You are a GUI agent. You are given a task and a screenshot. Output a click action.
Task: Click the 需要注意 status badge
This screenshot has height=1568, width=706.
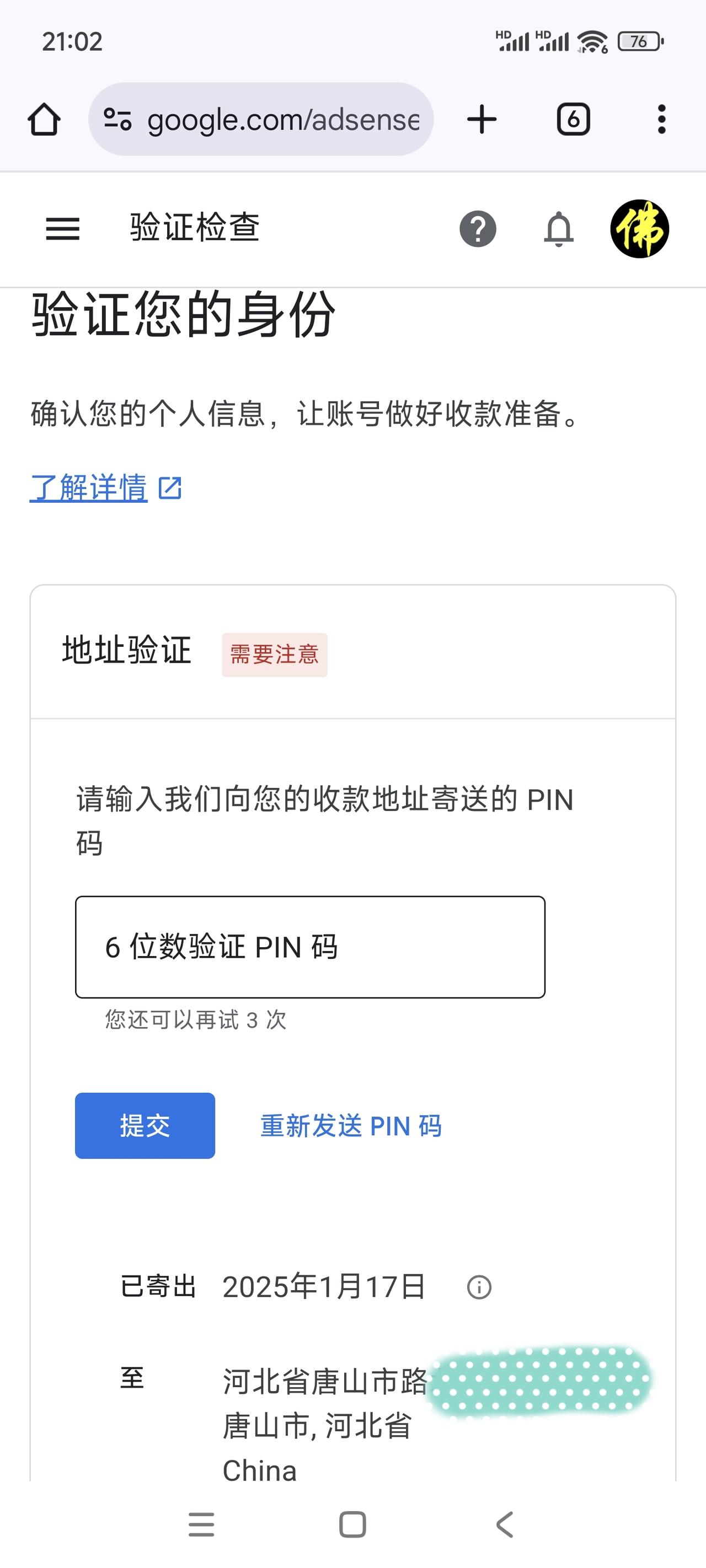[x=275, y=655]
